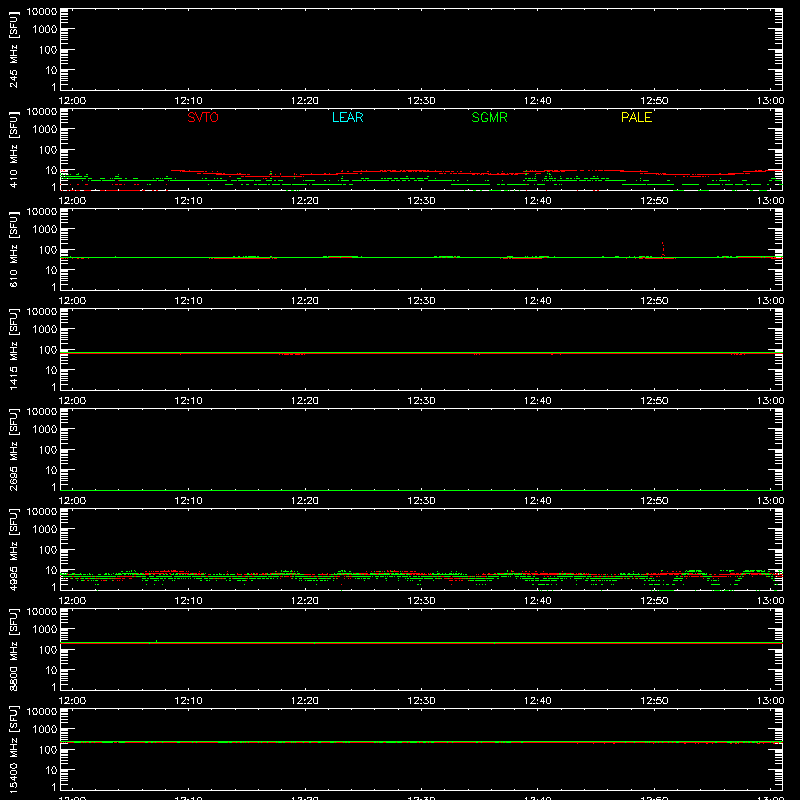The height and width of the screenshot is (800, 800).
Task: Click the 10000 y-axis label of the 245 MHz plot
Action: tap(42, 12)
